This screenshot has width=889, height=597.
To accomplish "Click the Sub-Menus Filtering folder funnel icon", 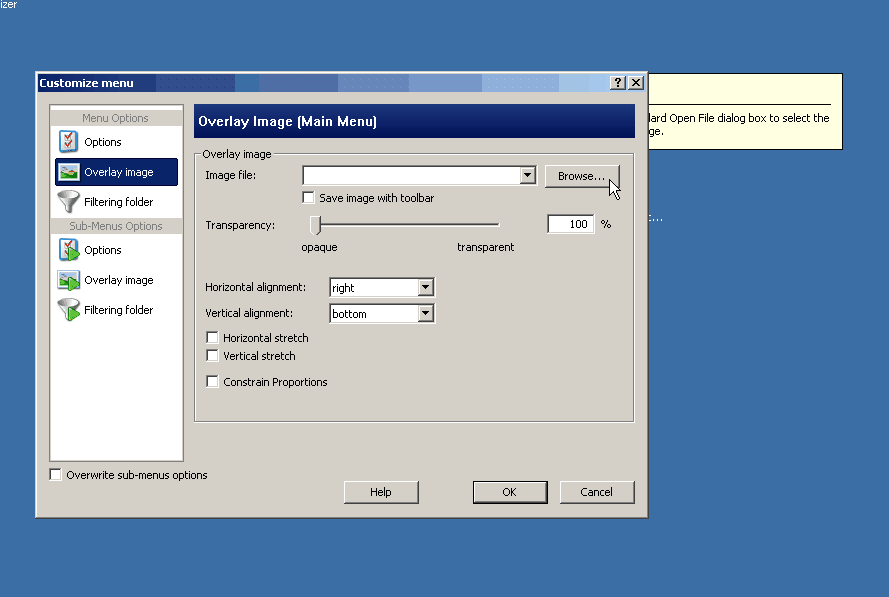I will [69, 310].
